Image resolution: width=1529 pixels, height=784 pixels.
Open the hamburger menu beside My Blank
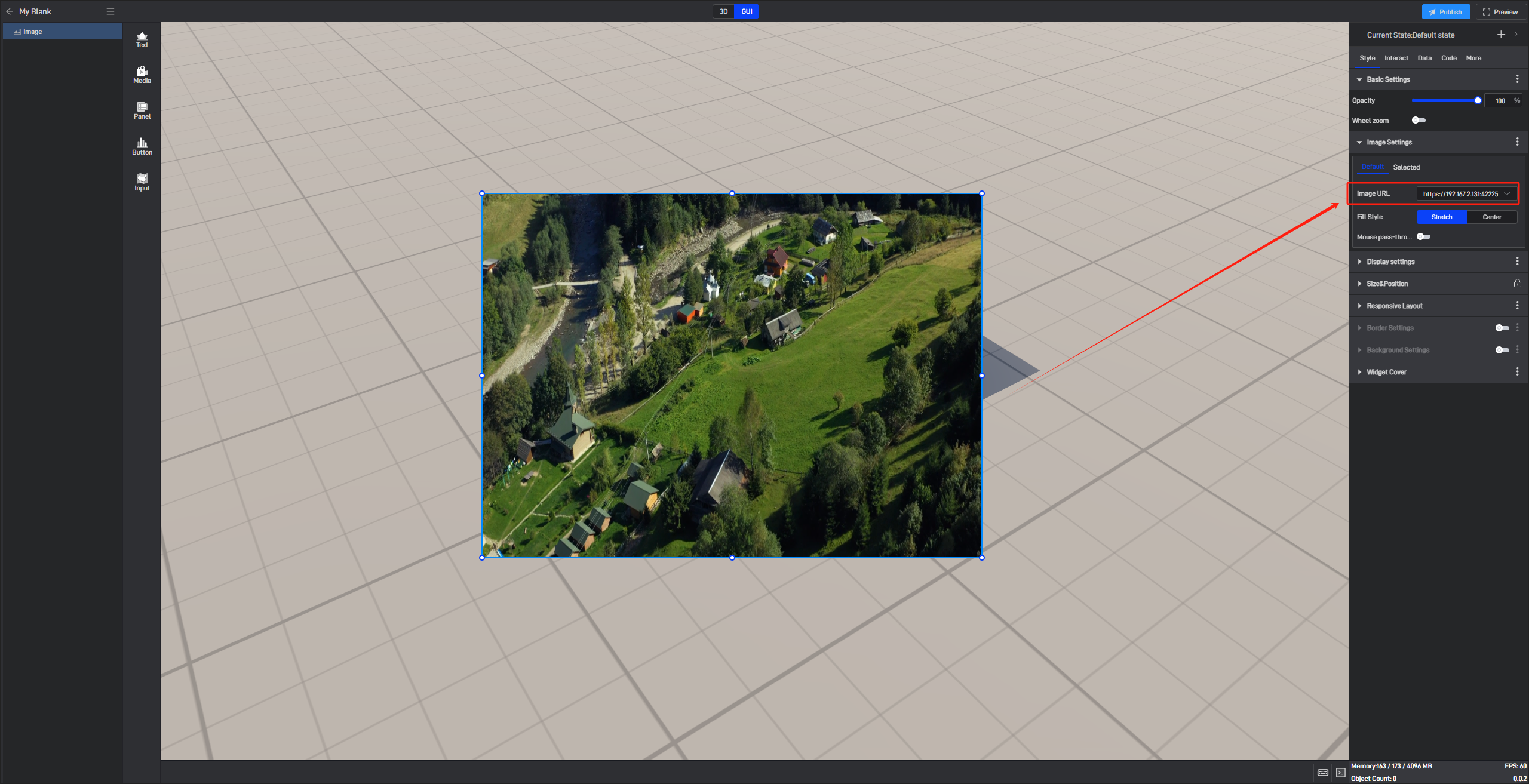tap(110, 11)
